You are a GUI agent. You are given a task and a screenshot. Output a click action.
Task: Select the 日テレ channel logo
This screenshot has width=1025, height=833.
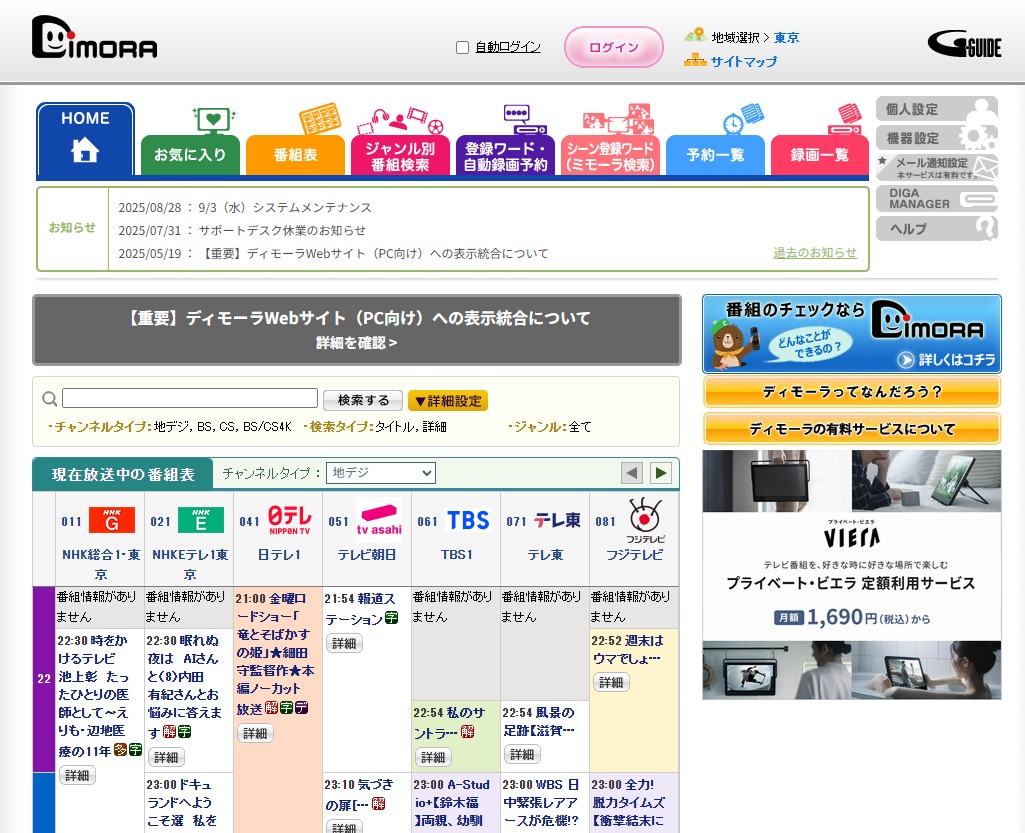pyautogui.click(x=289, y=520)
